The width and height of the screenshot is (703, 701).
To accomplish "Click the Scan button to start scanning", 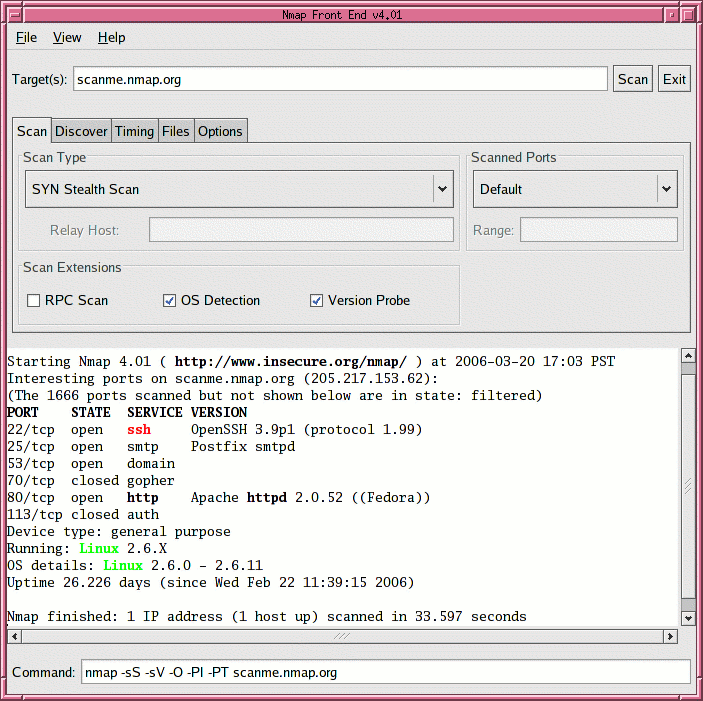I will click(x=633, y=79).
